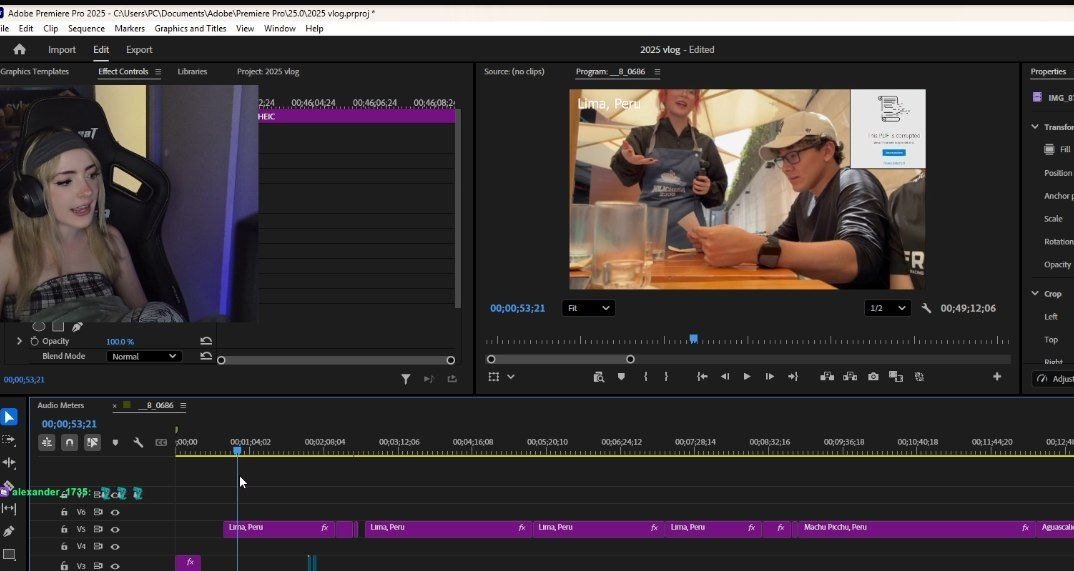Step back one frame
The image size is (1074, 571).
point(725,377)
